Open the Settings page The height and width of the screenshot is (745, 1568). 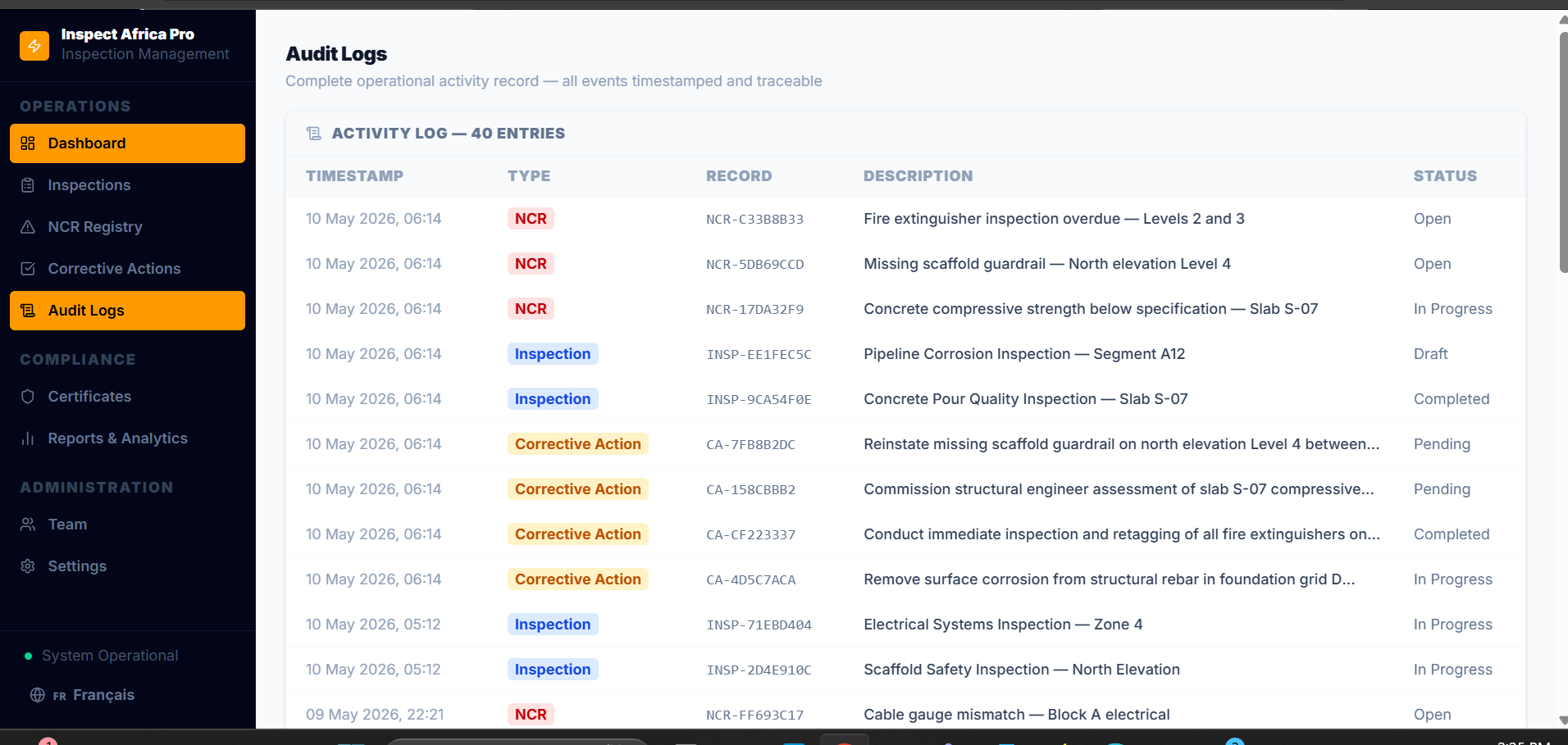pos(127,566)
